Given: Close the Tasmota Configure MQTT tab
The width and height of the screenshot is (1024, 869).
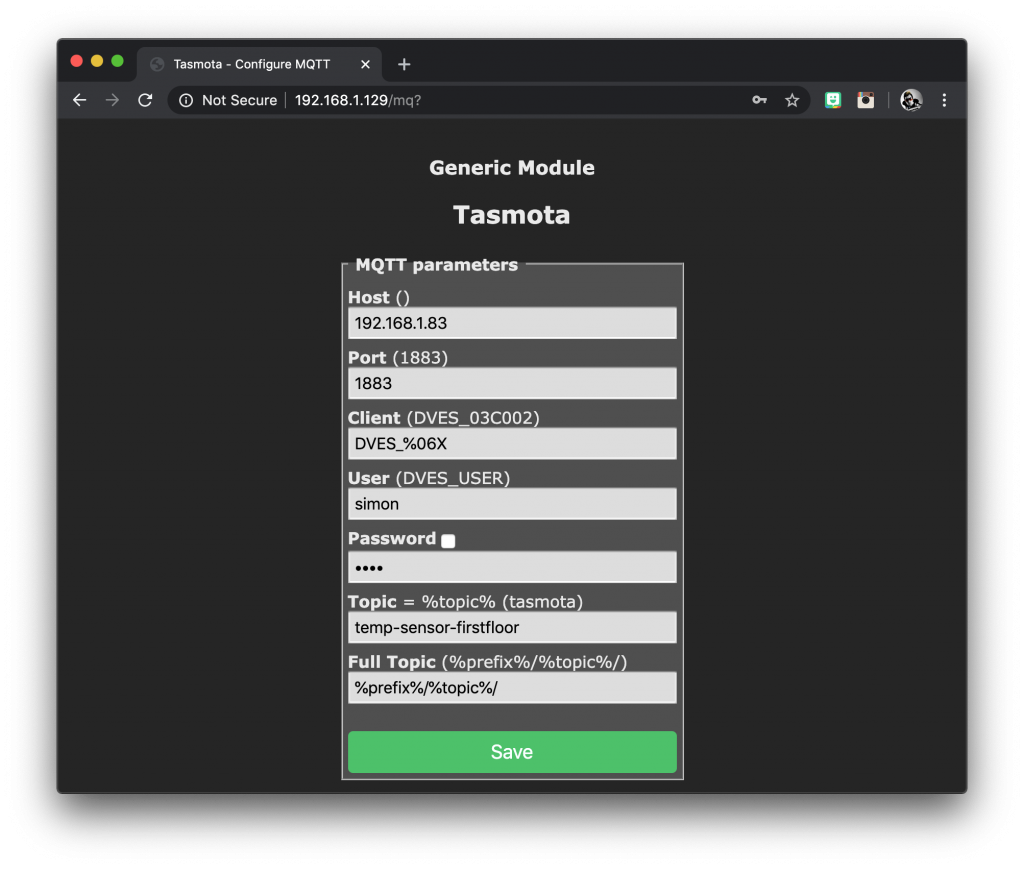Looking at the screenshot, I should 365,64.
